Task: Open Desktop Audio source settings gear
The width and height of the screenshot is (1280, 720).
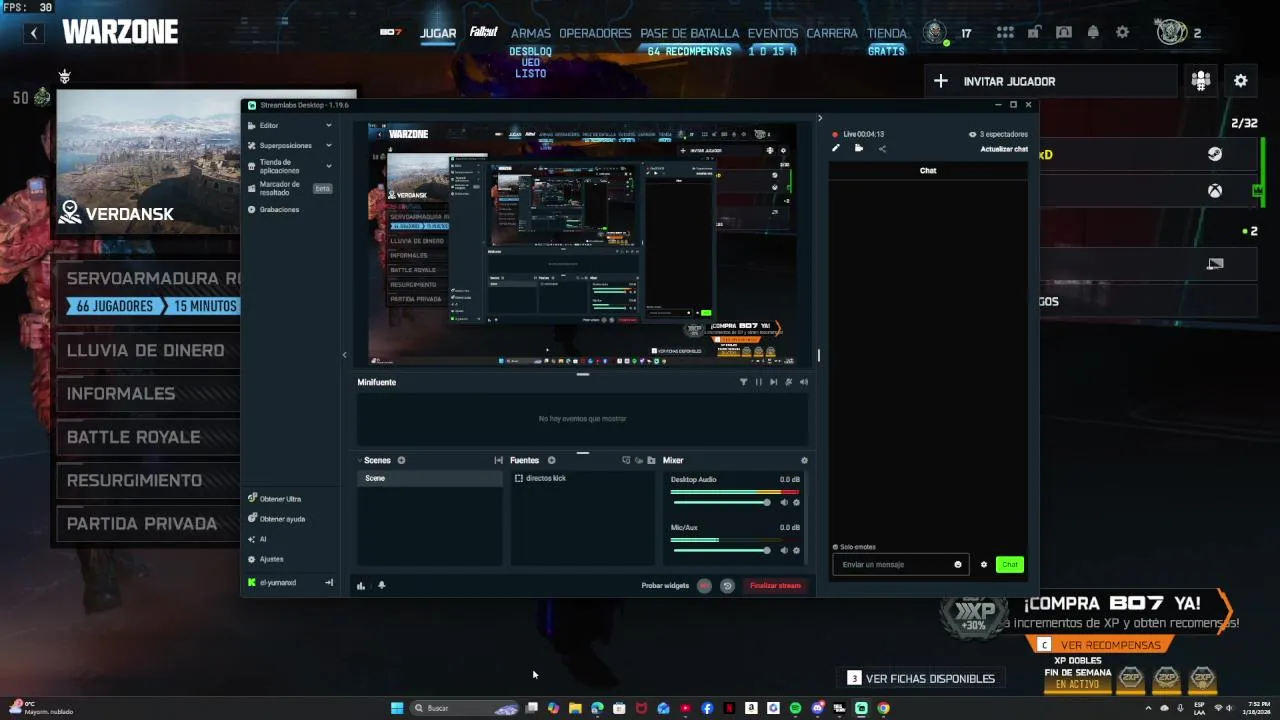Action: coord(797,503)
